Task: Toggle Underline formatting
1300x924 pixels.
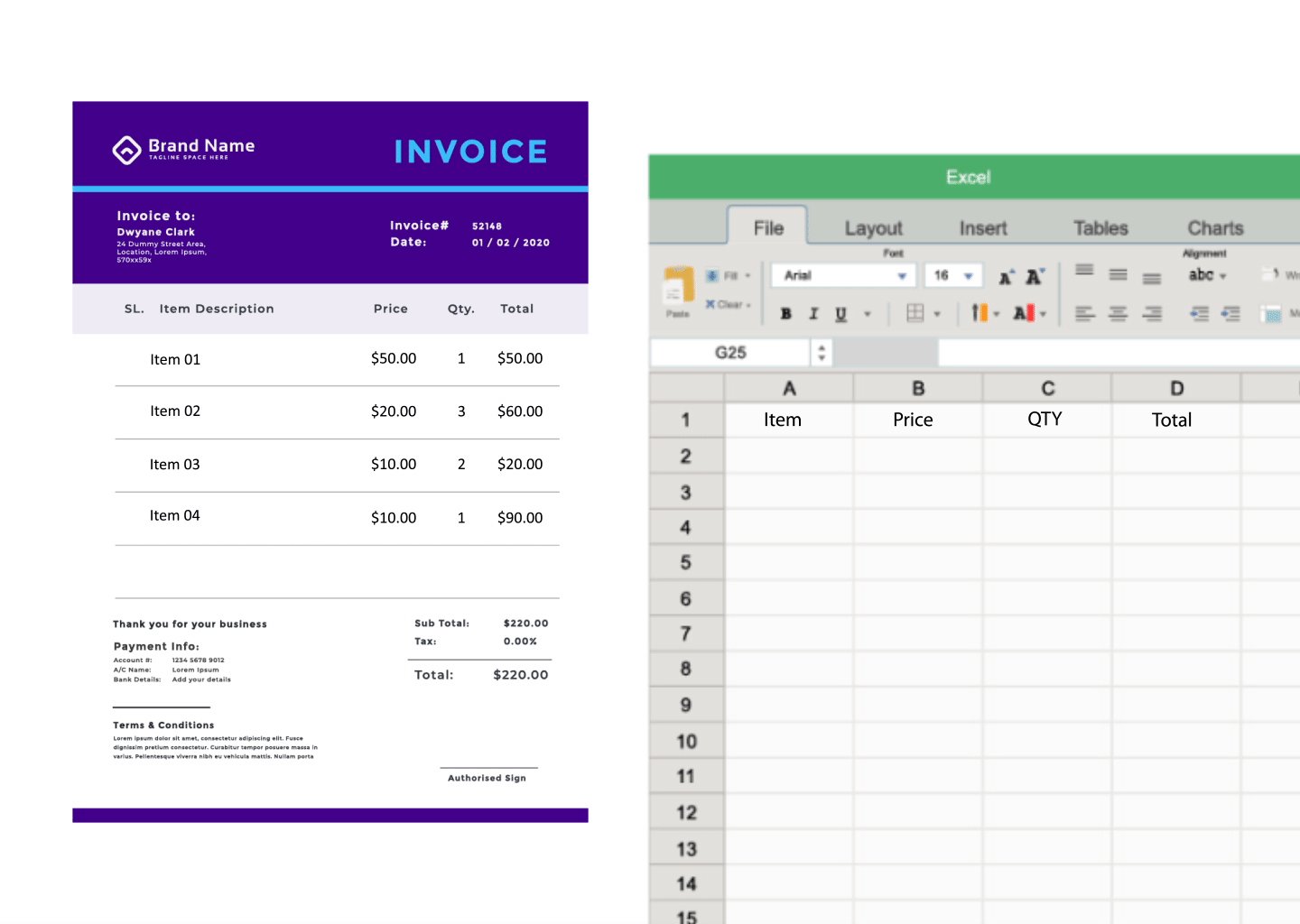Action: [x=841, y=314]
